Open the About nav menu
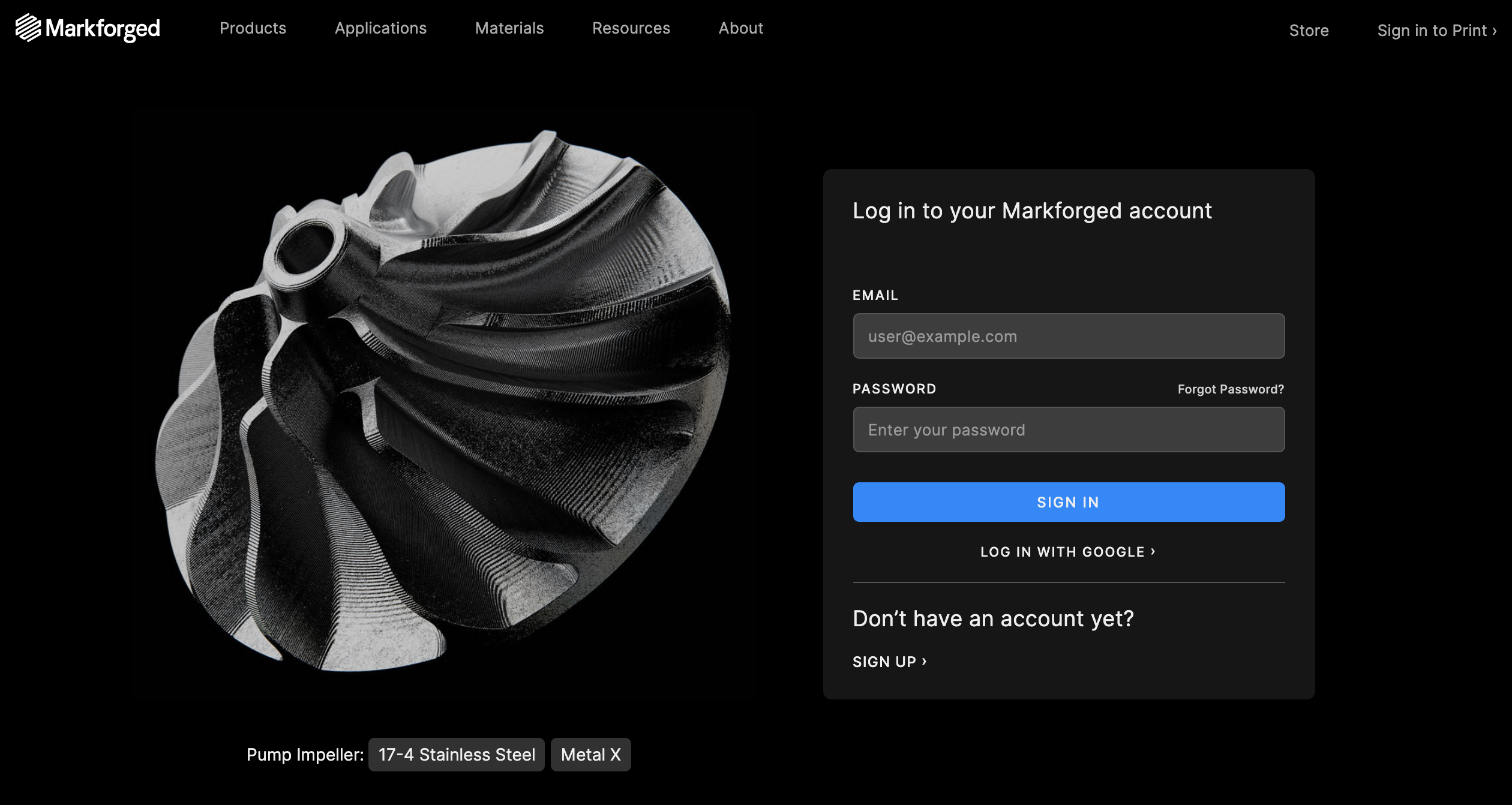This screenshot has height=805, width=1512. [x=740, y=28]
